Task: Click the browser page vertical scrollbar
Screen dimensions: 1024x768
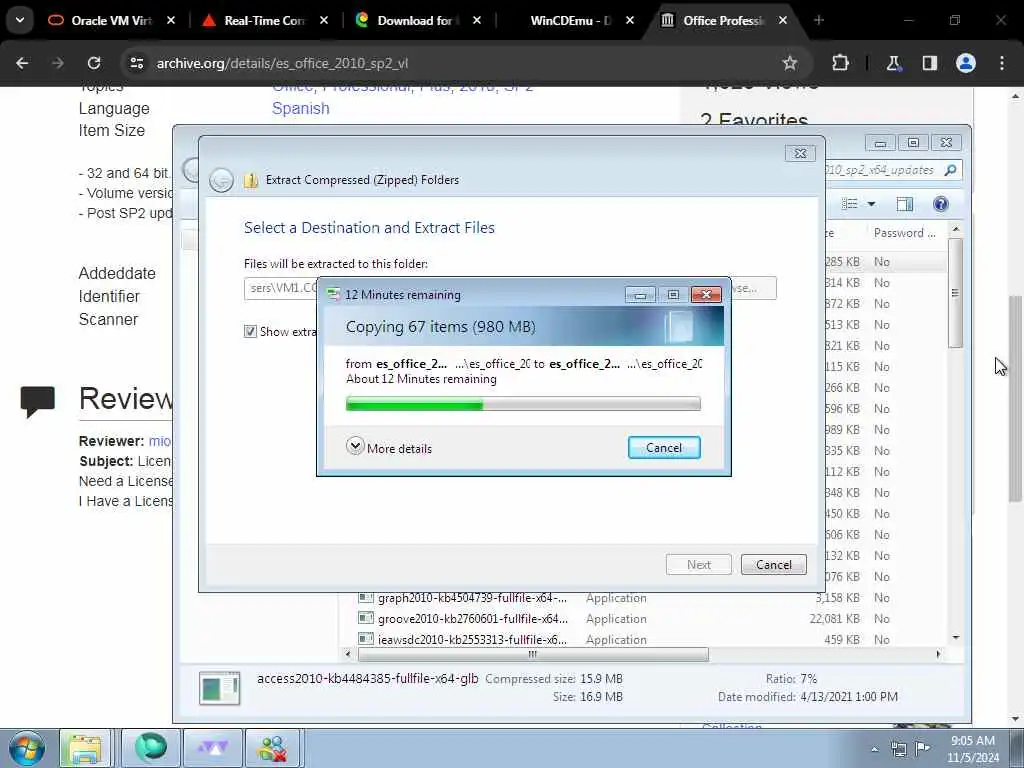Action: [1015, 399]
